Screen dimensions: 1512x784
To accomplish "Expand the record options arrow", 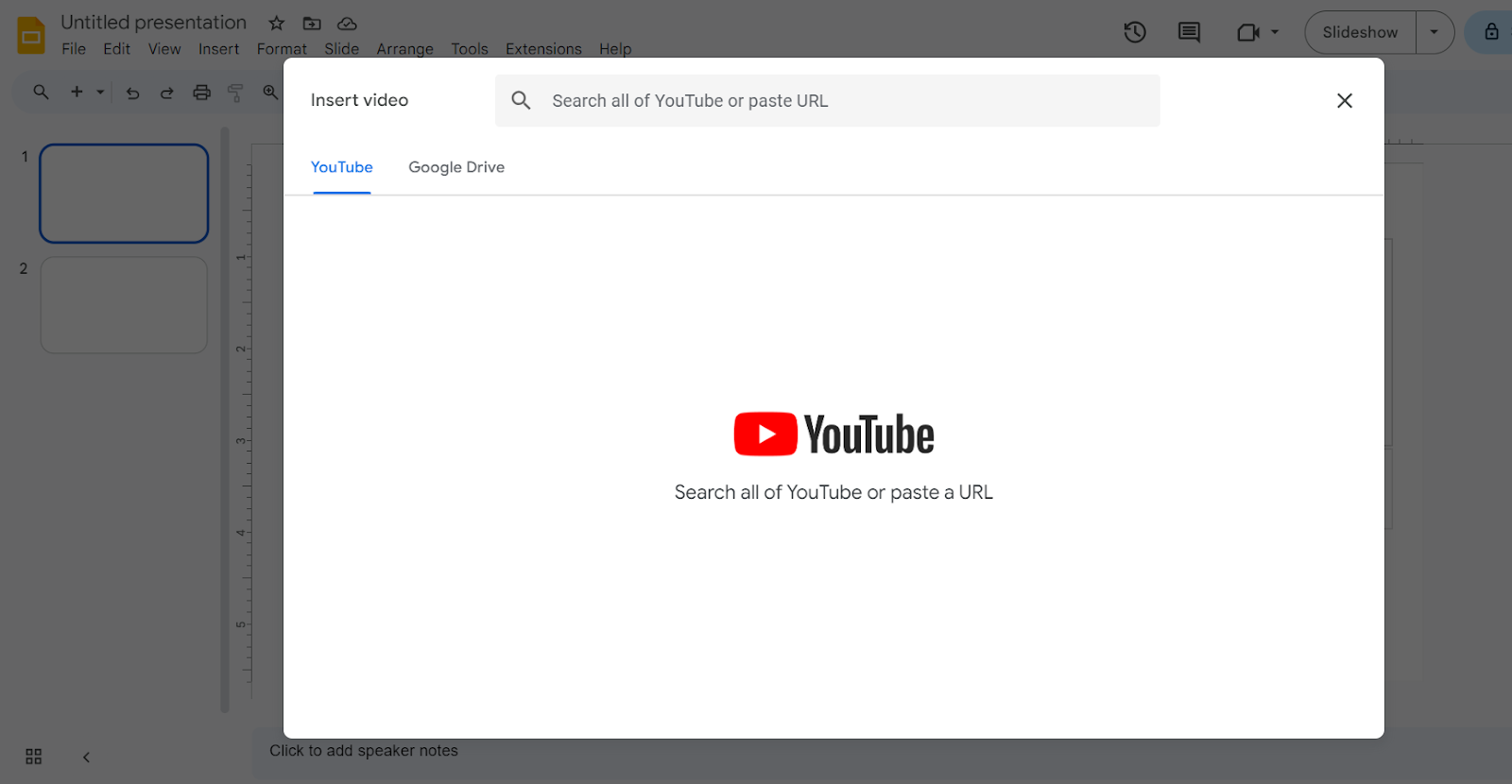I will (x=1275, y=32).
